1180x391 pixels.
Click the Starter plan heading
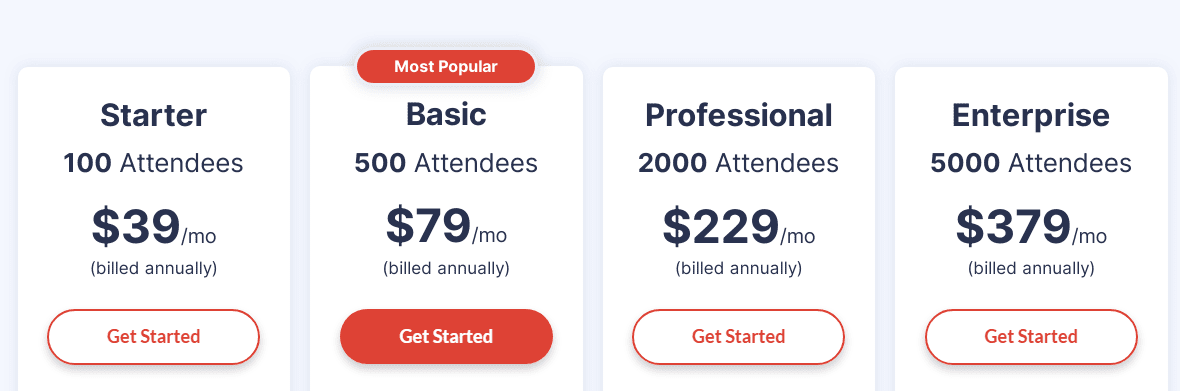[x=154, y=115]
